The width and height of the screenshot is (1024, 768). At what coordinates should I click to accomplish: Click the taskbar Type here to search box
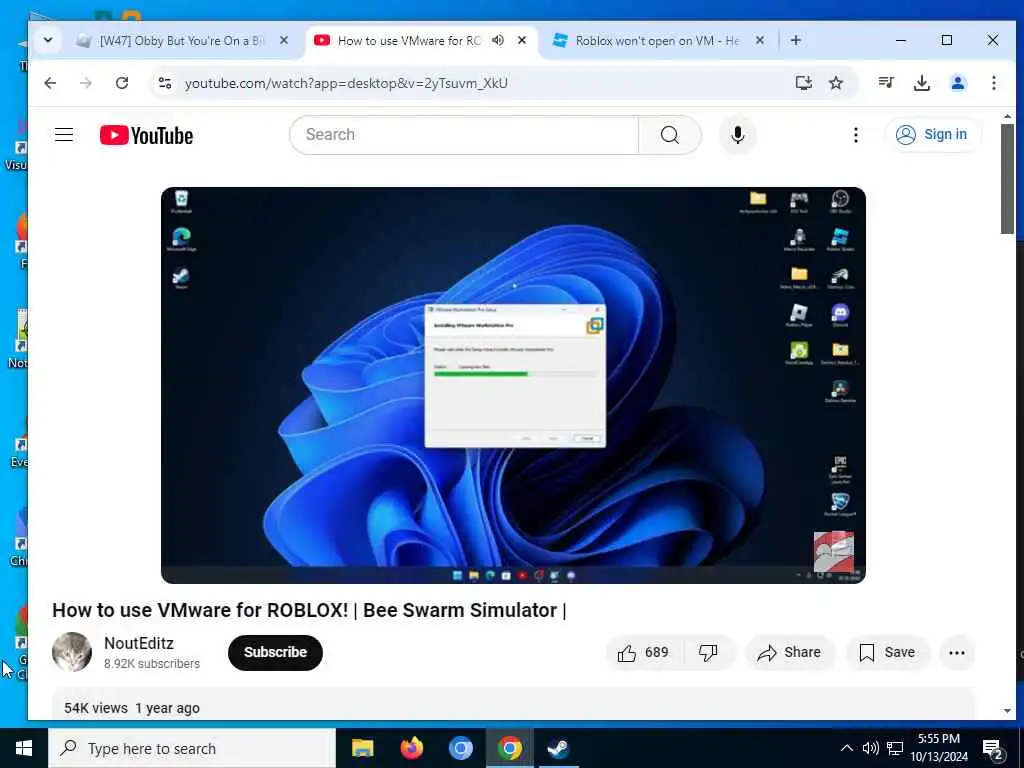coord(192,748)
